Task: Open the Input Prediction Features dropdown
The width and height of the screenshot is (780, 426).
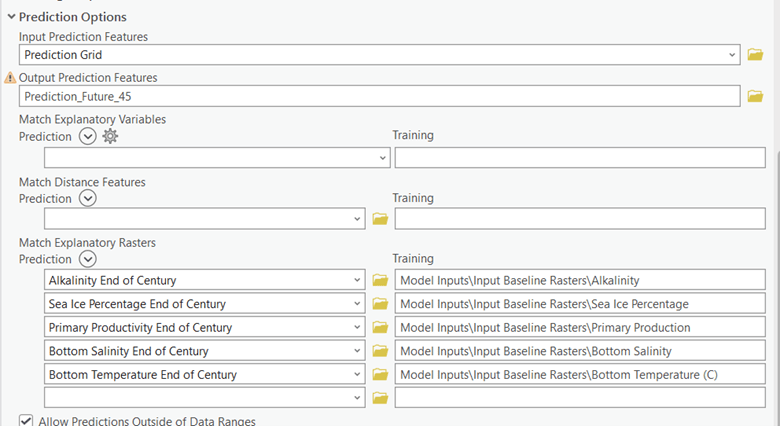Action: (x=733, y=55)
